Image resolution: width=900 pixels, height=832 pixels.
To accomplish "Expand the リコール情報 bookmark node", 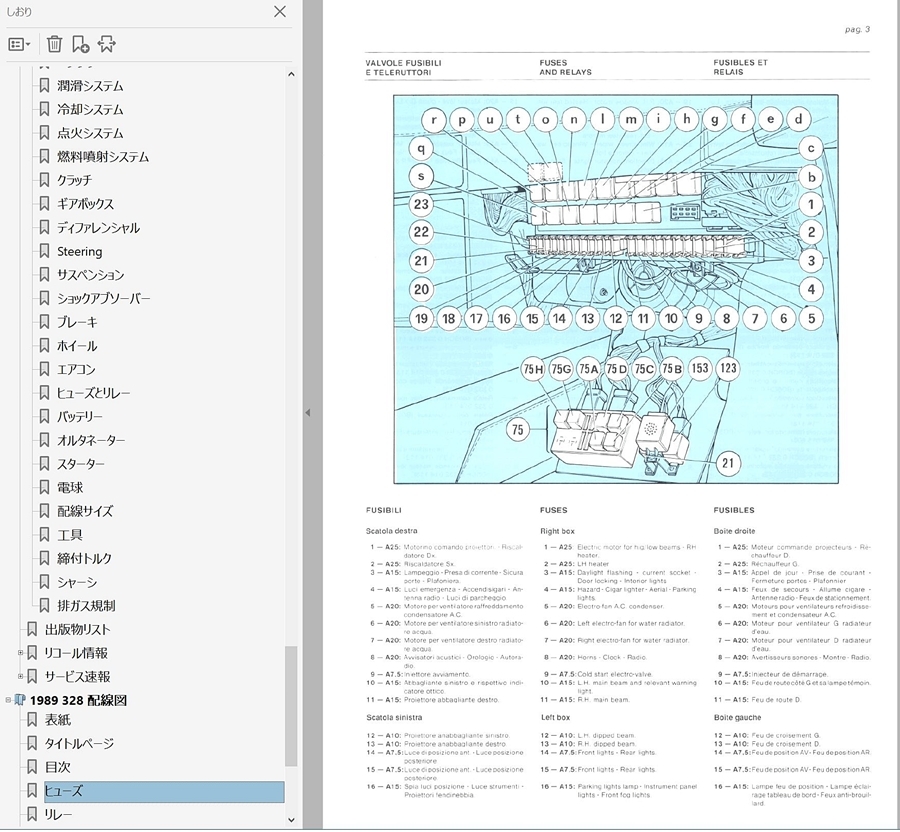I will [20, 653].
